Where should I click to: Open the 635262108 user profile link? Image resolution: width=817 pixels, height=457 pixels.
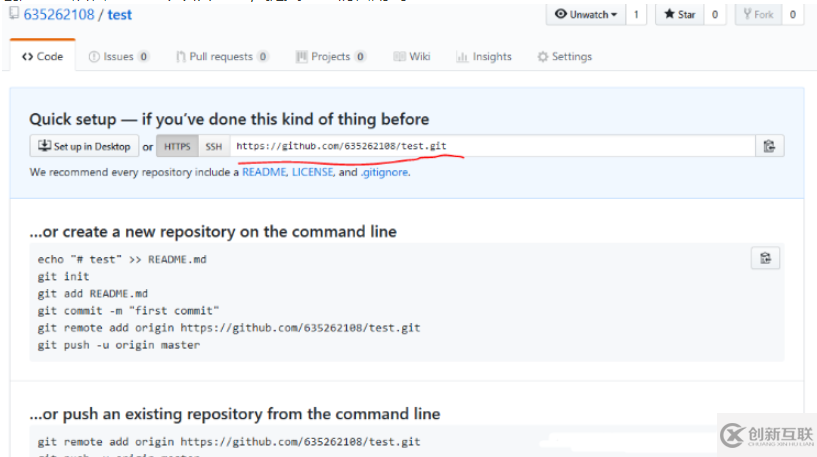pos(59,15)
